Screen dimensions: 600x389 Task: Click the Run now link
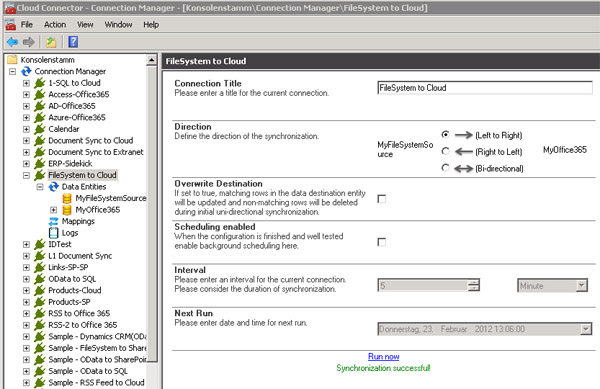click(x=383, y=356)
